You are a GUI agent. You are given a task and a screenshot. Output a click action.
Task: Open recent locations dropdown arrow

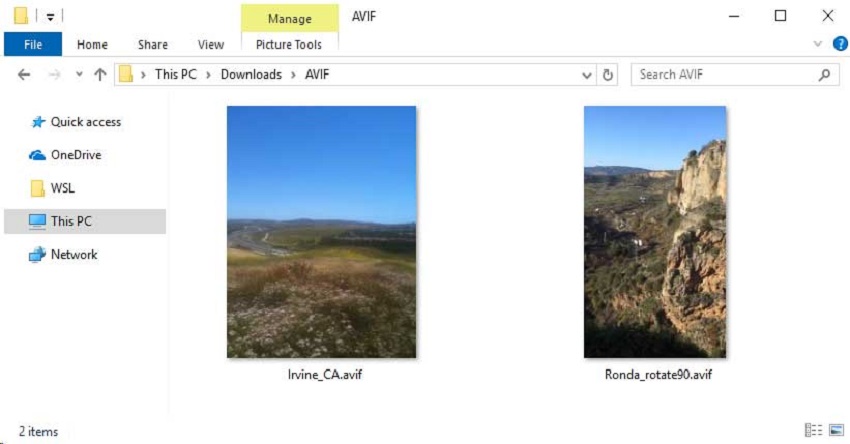[78, 75]
